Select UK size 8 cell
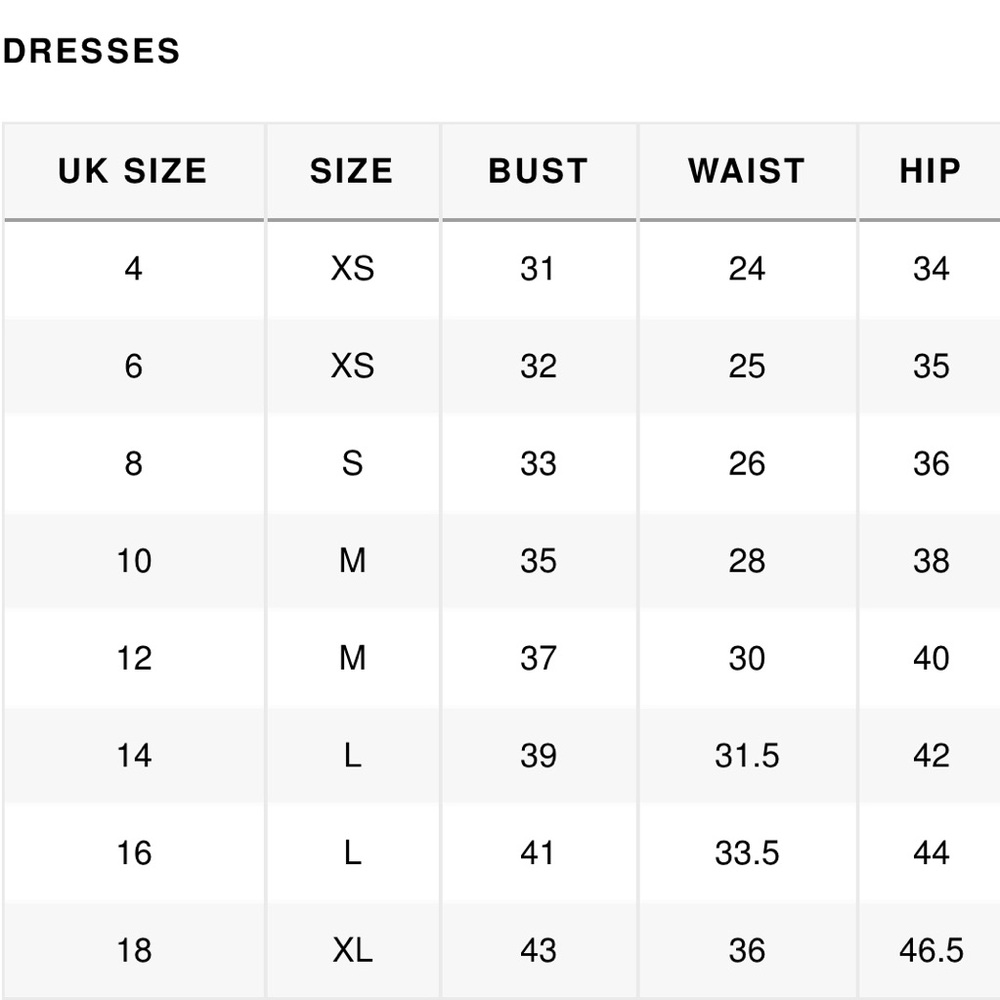Screen dimensions: 1000x1000 pyautogui.click(x=133, y=463)
